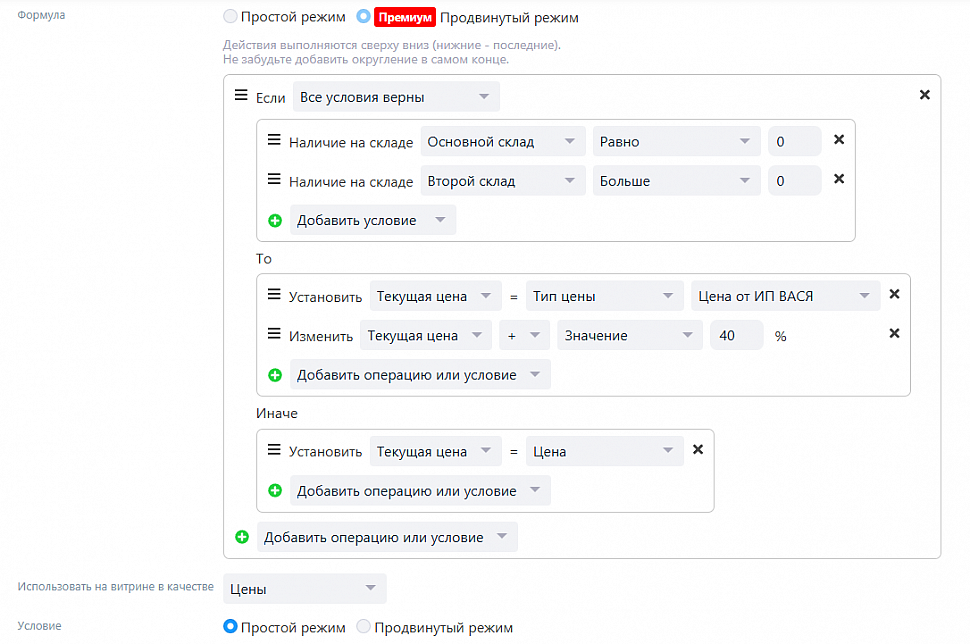This screenshot has width=970, height=644.
Task: Open 'Тип цены' dropdown
Action: click(604, 296)
